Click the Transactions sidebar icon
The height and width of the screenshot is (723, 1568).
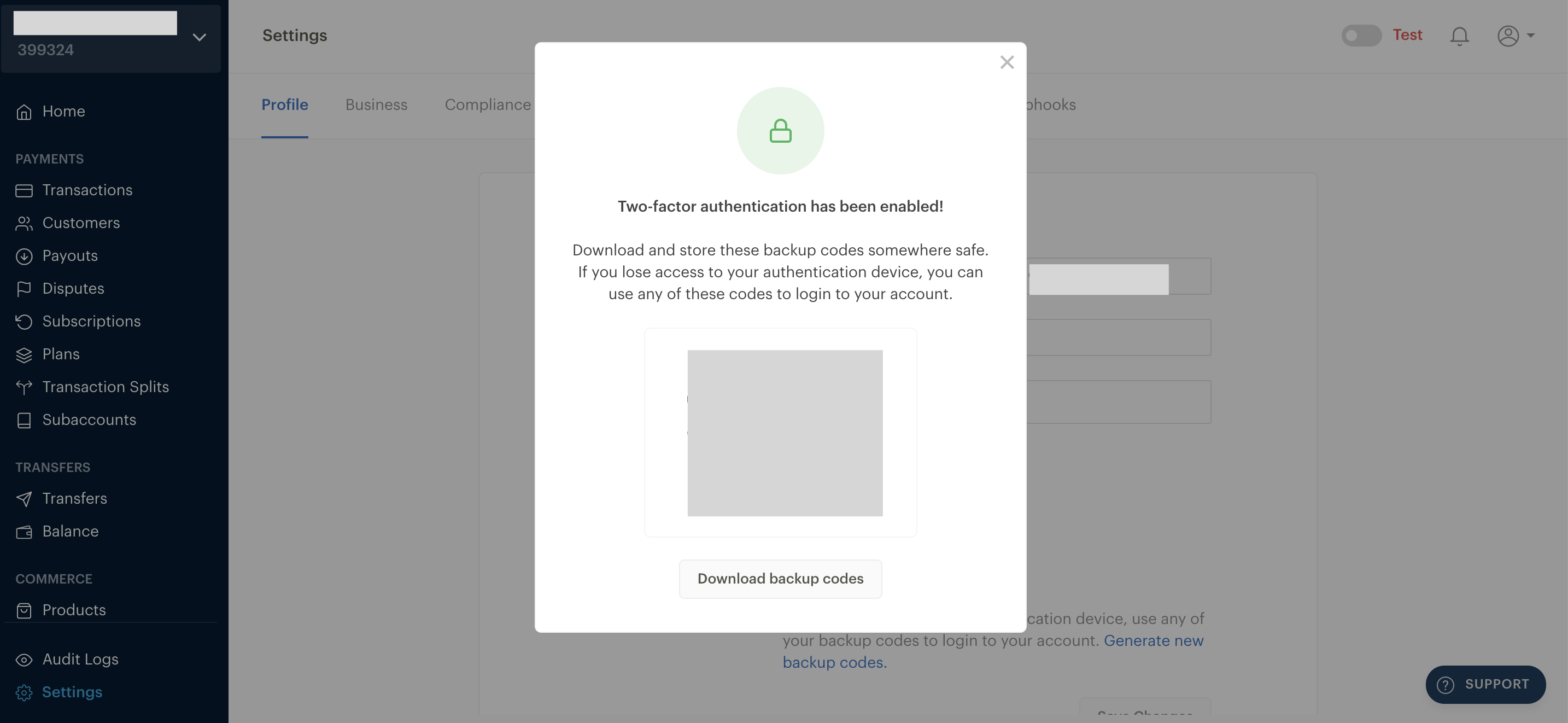click(23, 190)
